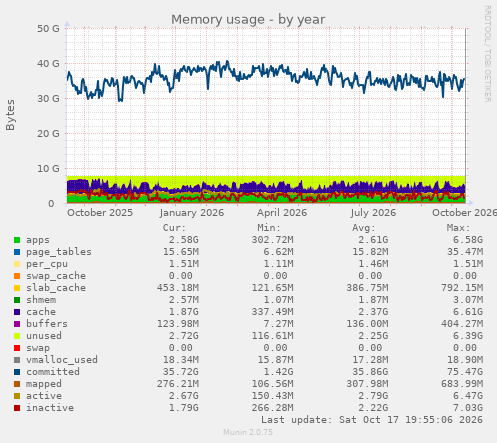Click the '10 G' y-axis label
Image resolution: width=497 pixels, height=443 pixels.
[x=48, y=169]
